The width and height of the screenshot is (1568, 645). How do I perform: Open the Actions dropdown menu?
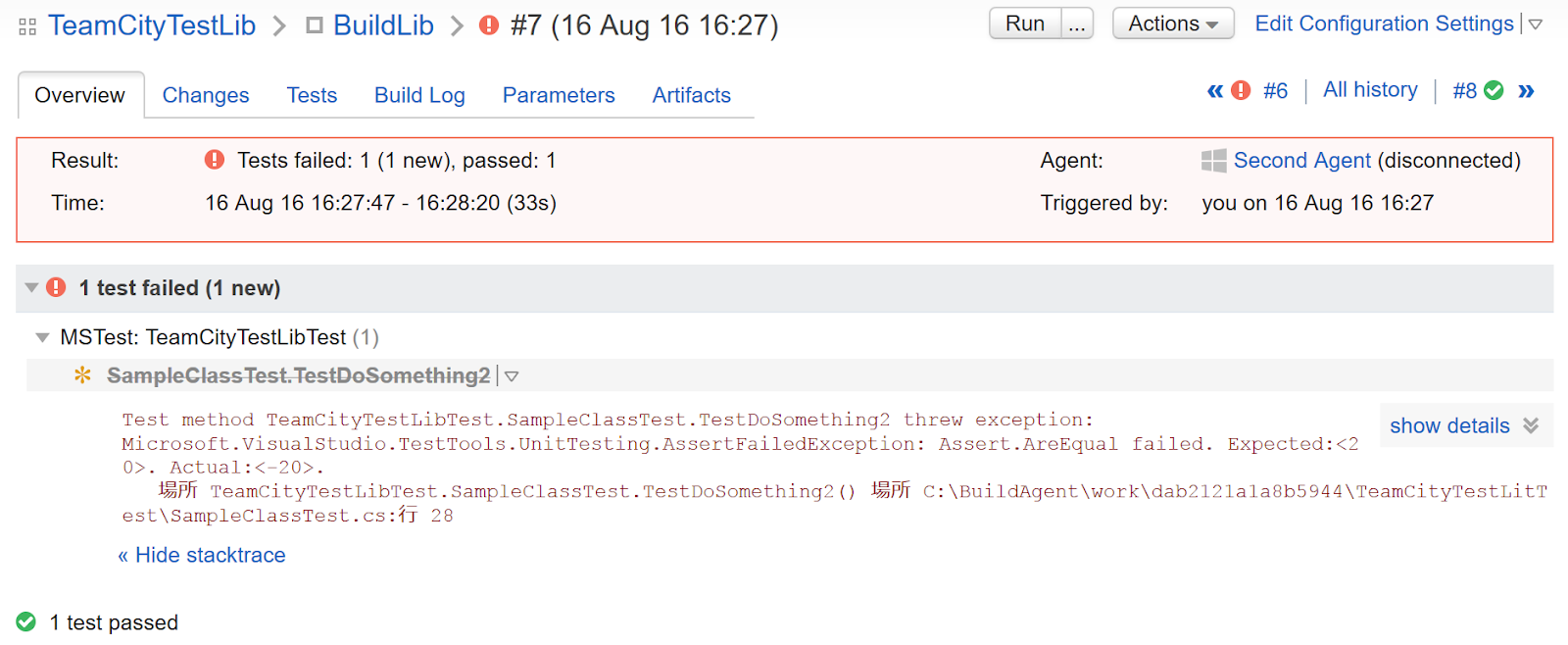(x=1173, y=24)
